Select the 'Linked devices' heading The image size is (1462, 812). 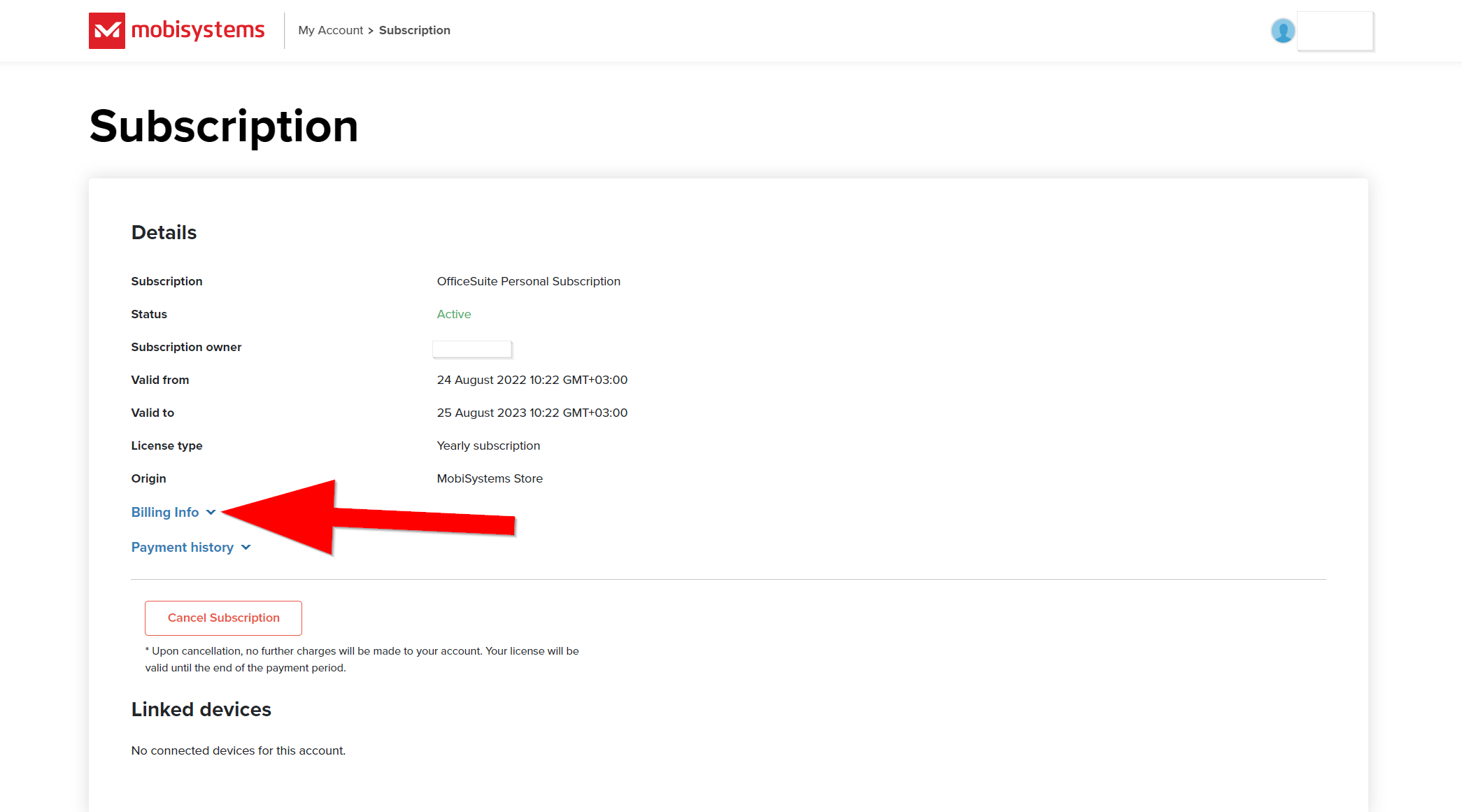(201, 709)
